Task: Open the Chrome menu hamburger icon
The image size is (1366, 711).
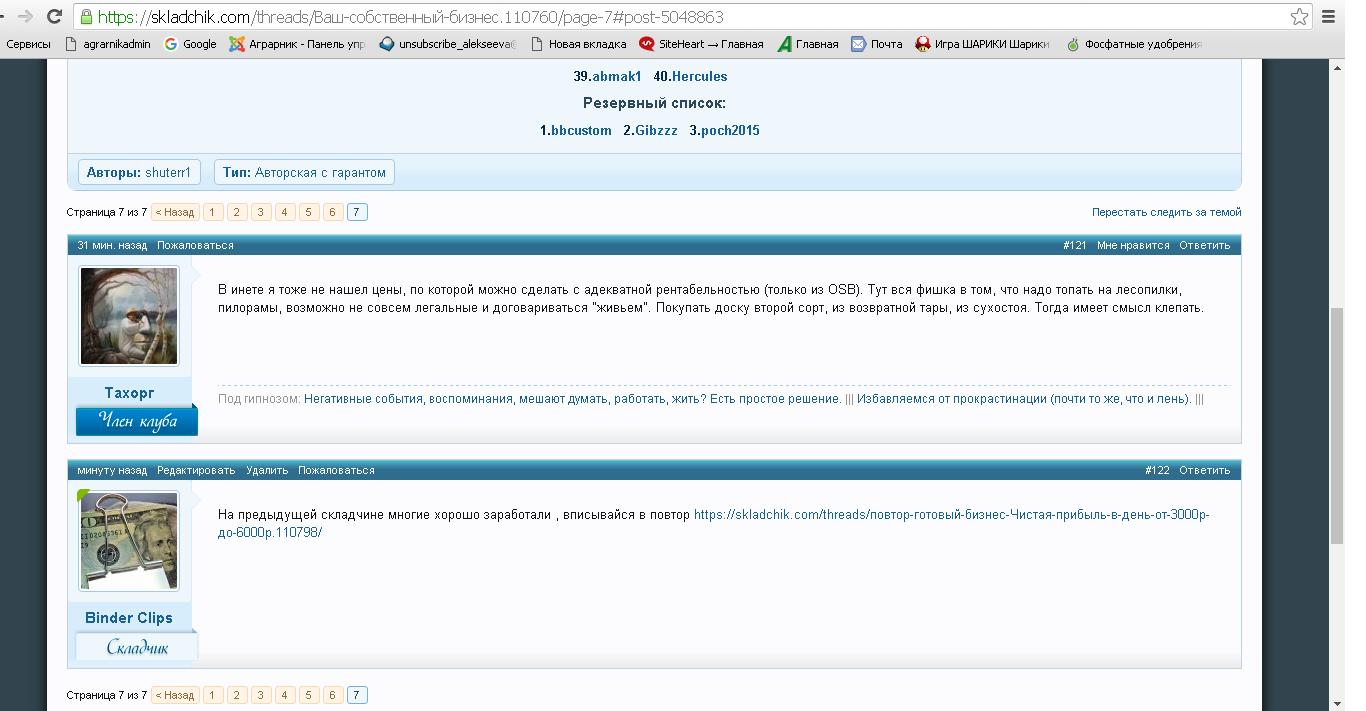Action: coord(1328,17)
